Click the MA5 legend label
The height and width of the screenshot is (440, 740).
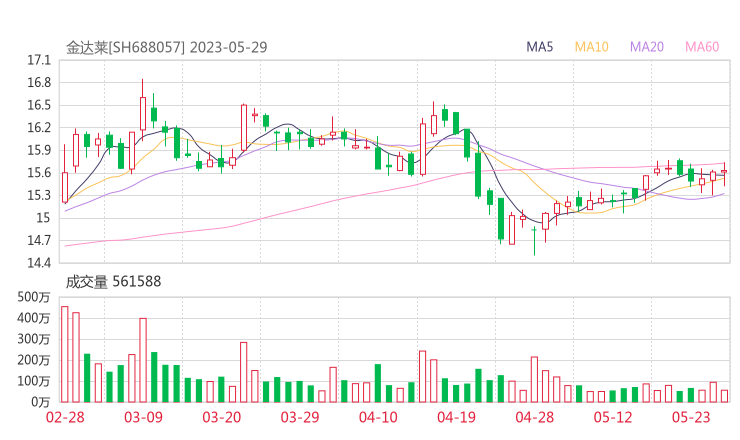539,47
